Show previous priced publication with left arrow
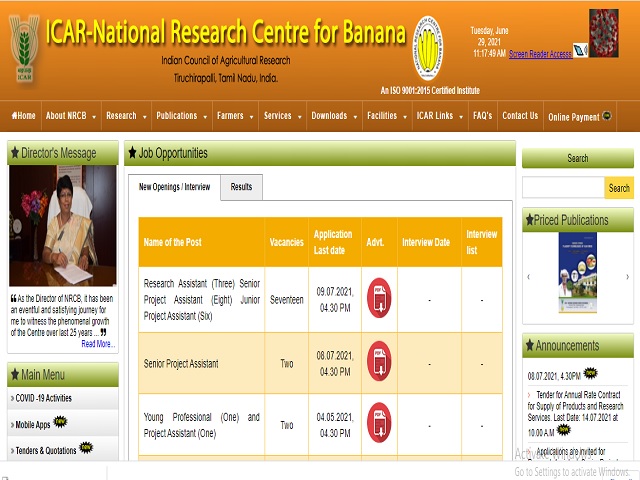The height and width of the screenshot is (480, 640). pyautogui.click(x=529, y=277)
